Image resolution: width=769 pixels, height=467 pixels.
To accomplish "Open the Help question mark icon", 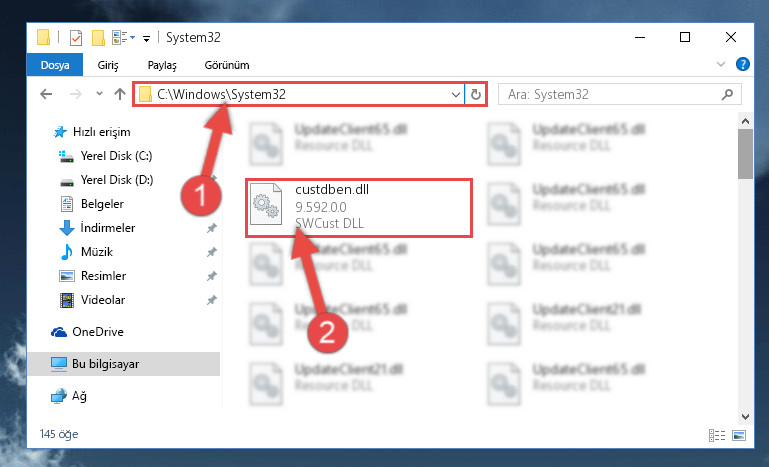I will click(743, 64).
